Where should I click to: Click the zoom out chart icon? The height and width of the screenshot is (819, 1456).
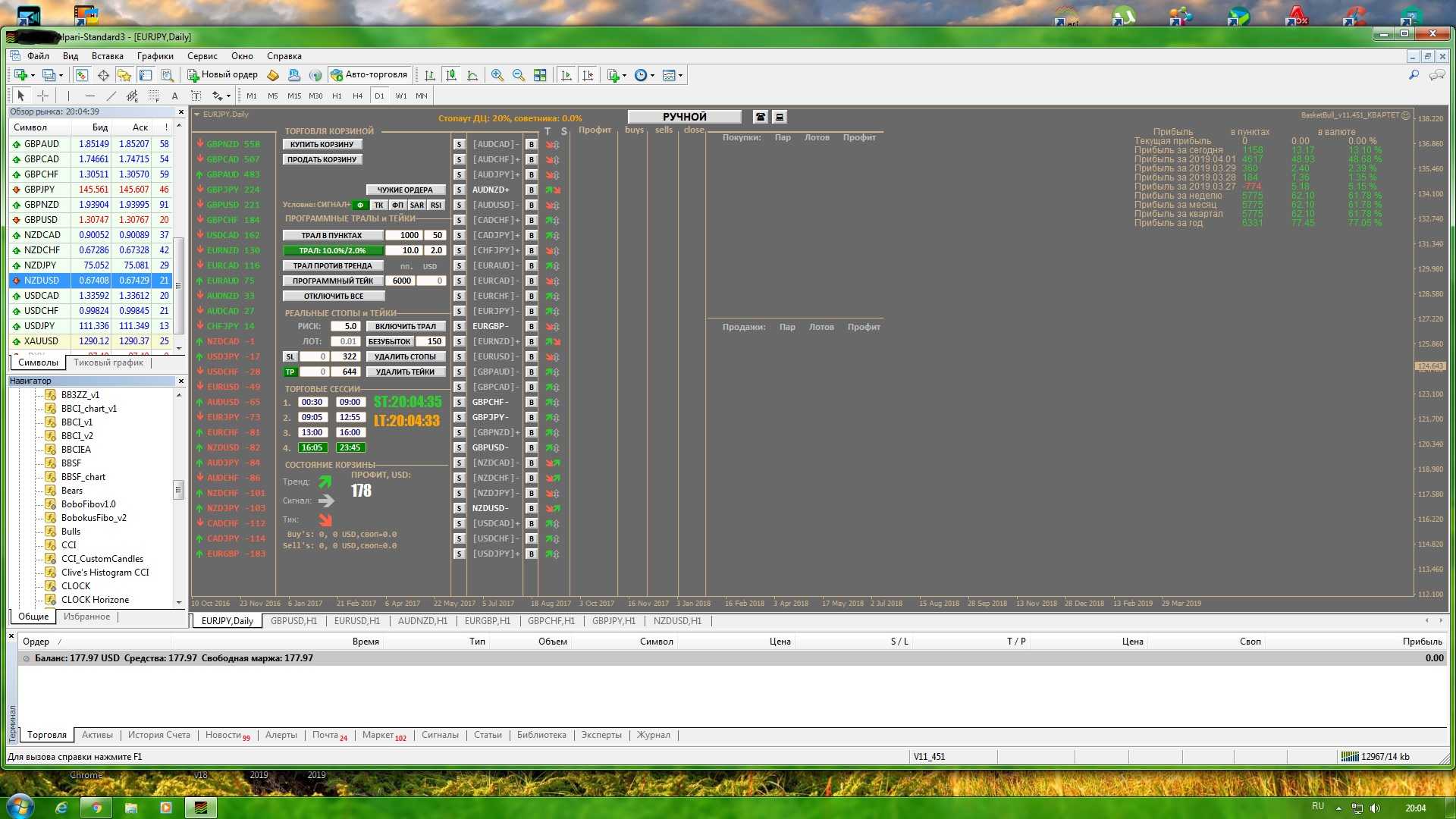[x=519, y=75]
